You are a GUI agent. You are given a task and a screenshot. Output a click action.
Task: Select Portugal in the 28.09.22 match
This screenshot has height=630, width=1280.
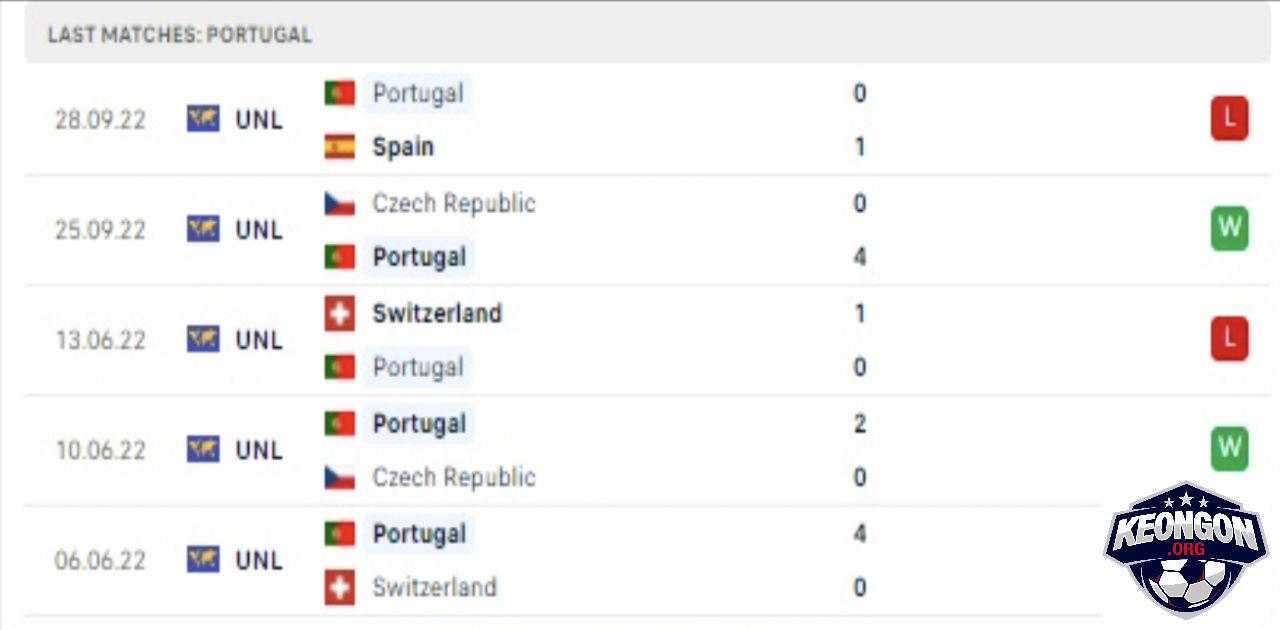point(417,93)
